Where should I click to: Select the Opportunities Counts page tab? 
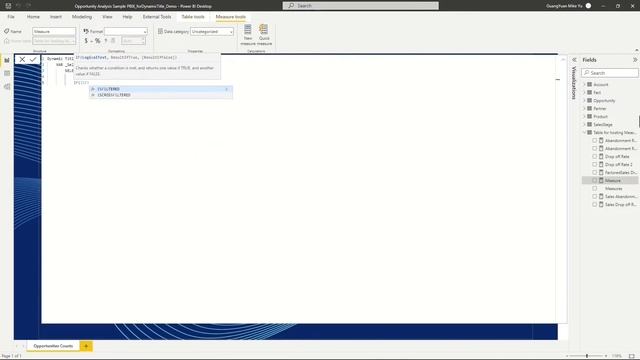53,346
